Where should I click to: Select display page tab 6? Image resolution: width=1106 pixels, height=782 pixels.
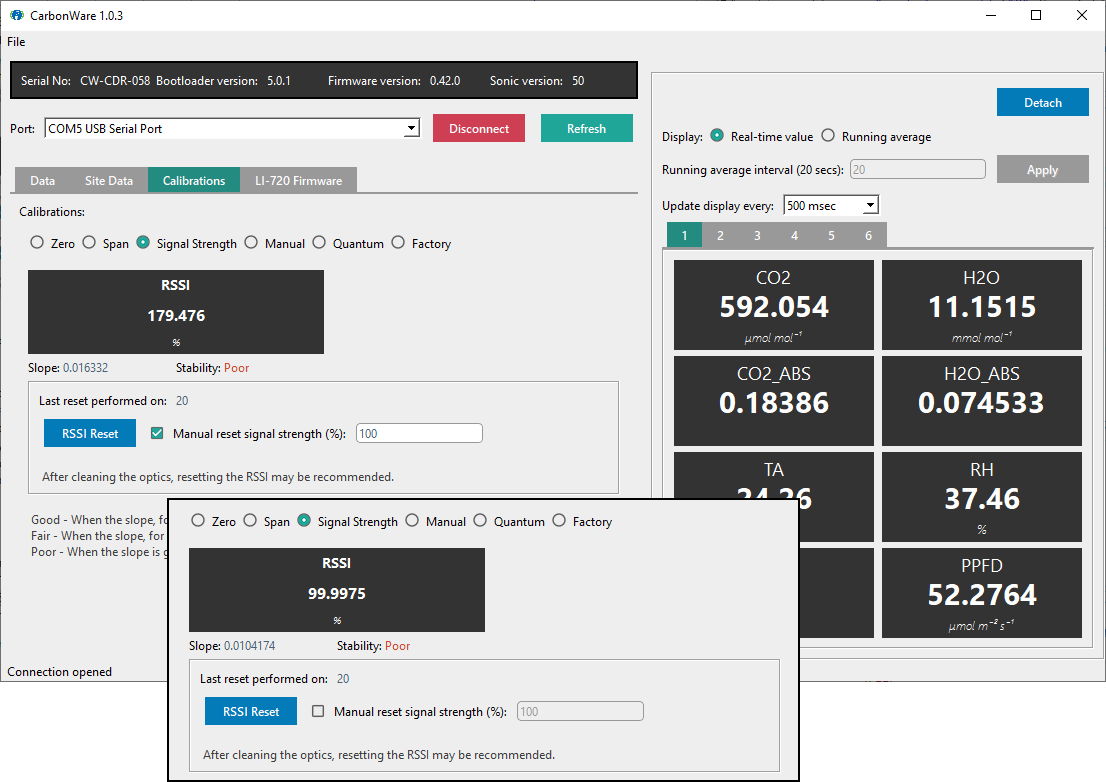(x=868, y=236)
